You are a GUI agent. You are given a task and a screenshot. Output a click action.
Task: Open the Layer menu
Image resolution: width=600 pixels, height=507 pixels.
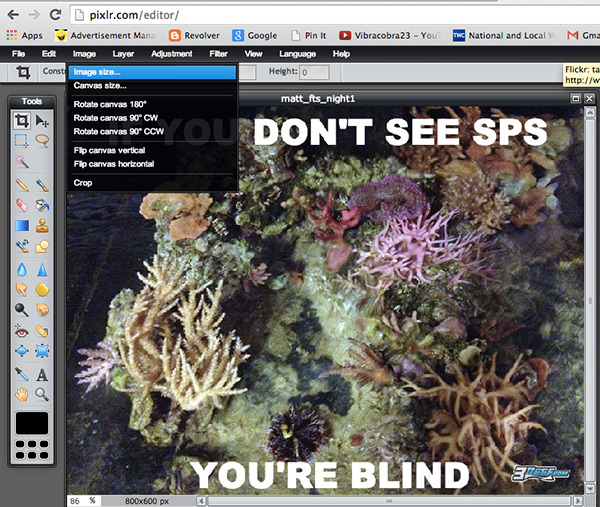click(123, 54)
